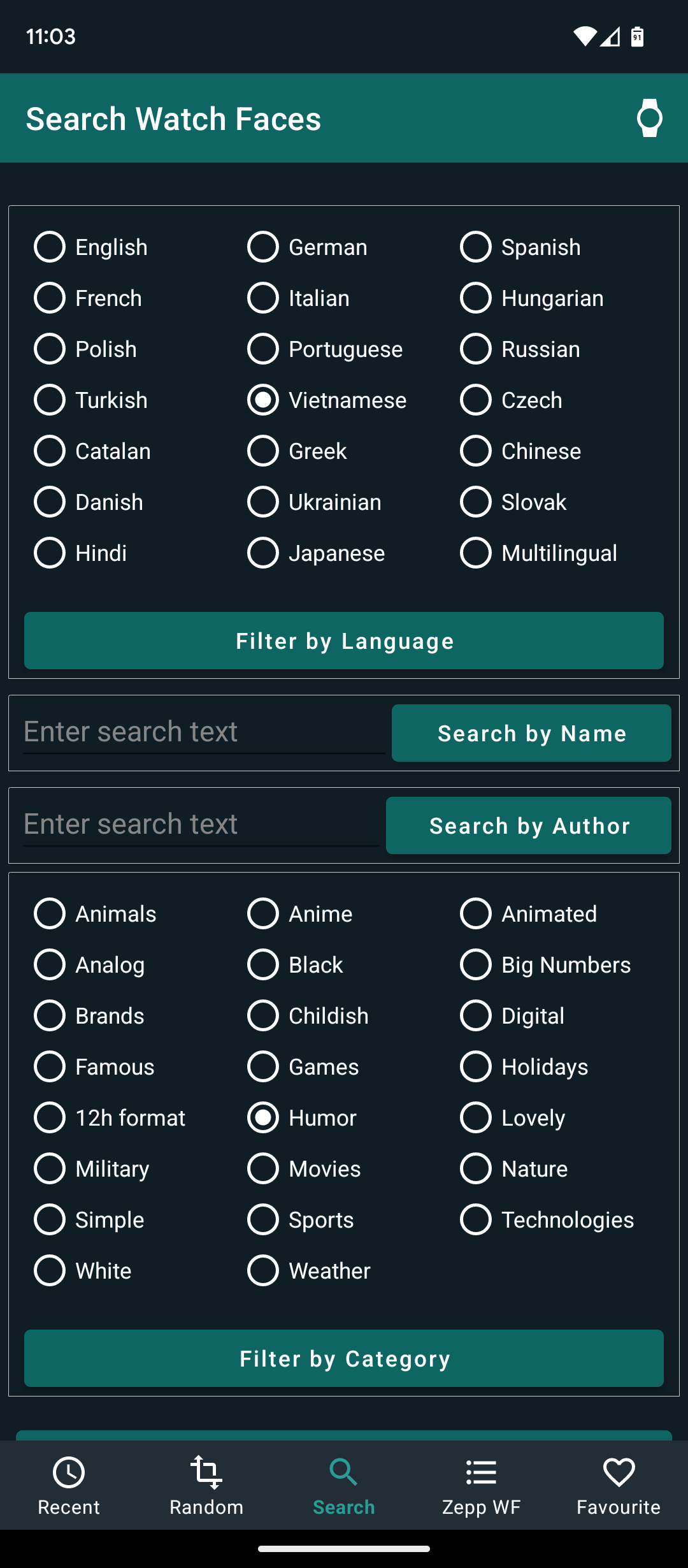Select the Animals category radio button
The image size is (688, 1568).
(x=50, y=914)
